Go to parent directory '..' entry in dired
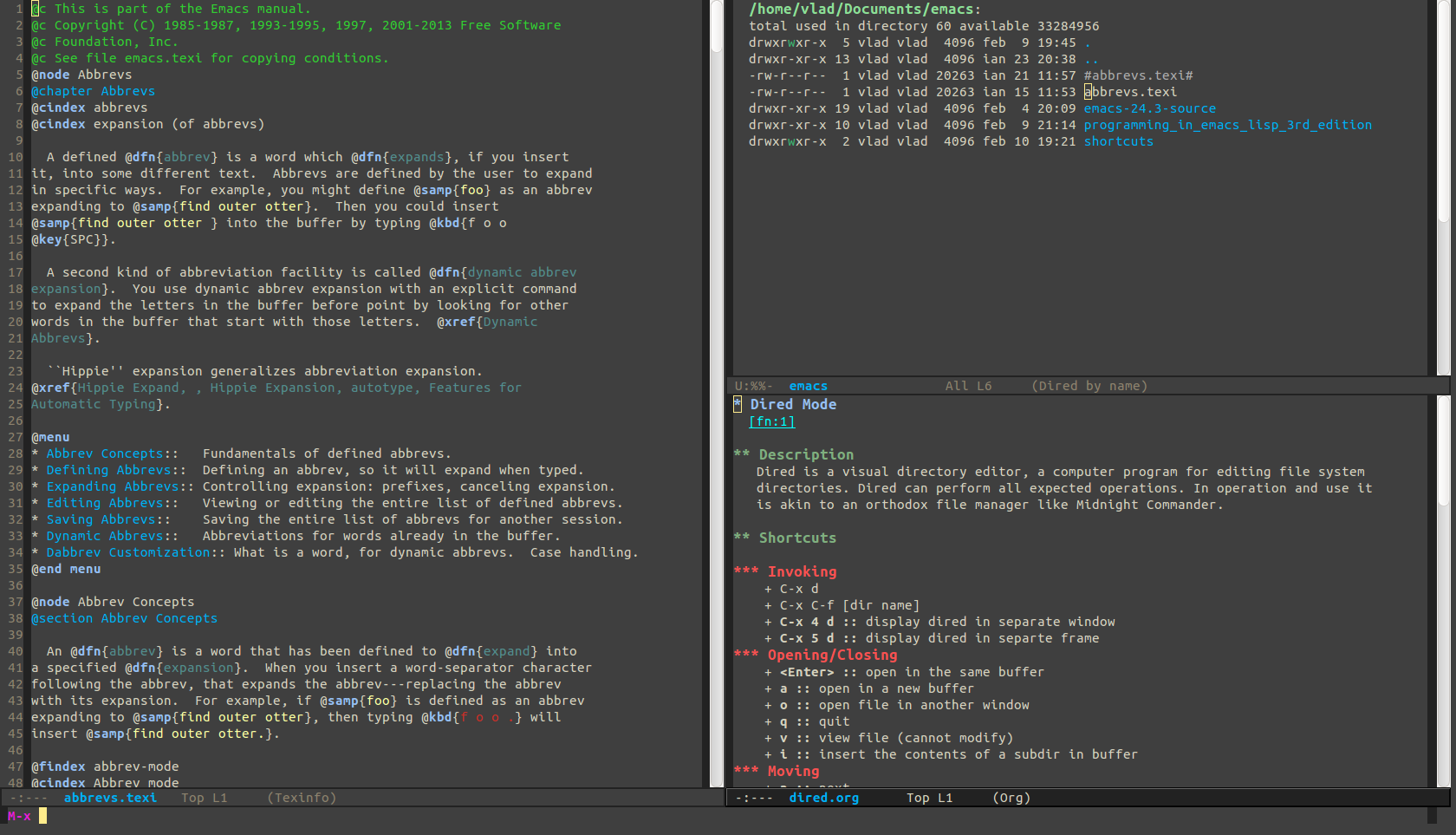Image resolution: width=1456 pixels, height=835 pixels. [1091, 59]
